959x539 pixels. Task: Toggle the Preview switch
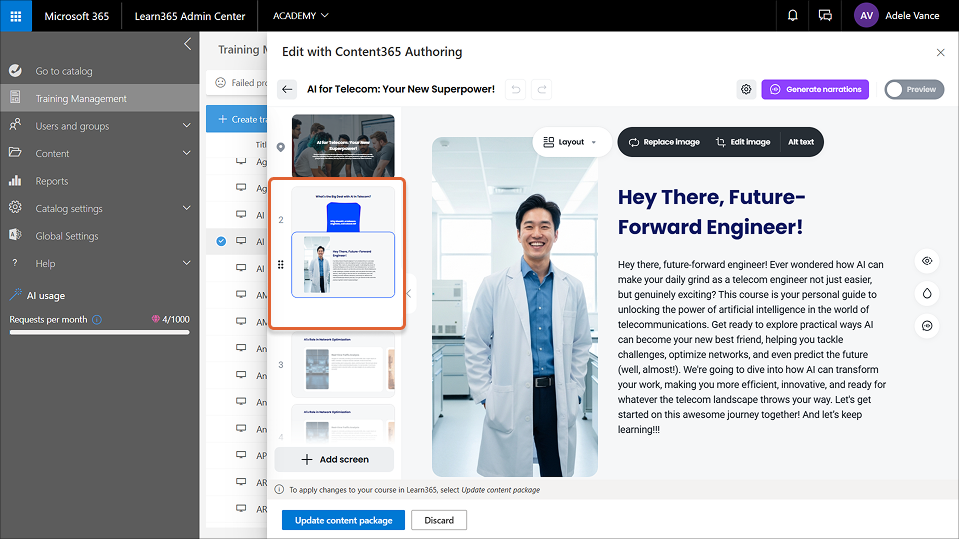click(x=913, y=89)
